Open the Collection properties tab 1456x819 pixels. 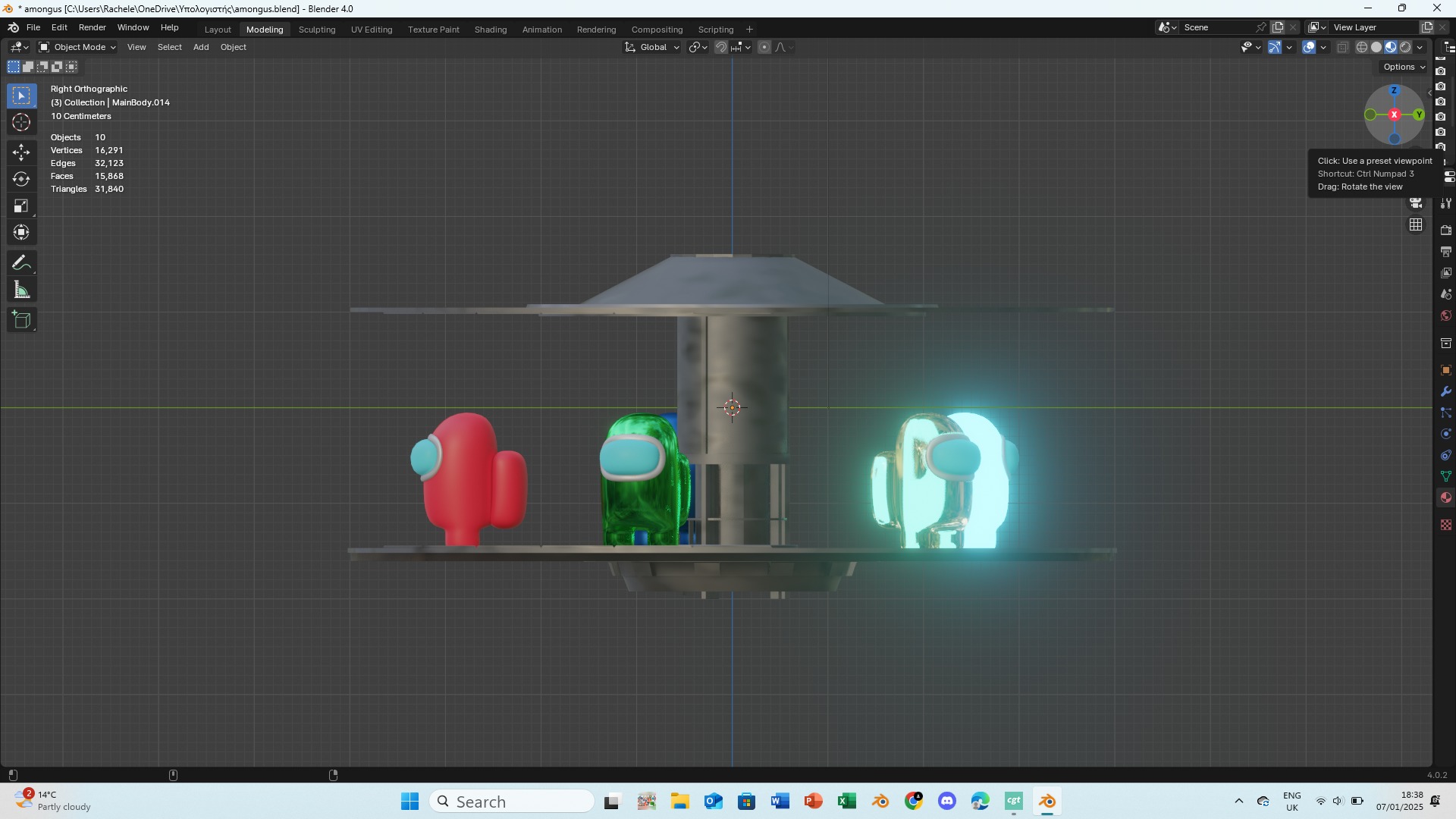click(1446, 344)
